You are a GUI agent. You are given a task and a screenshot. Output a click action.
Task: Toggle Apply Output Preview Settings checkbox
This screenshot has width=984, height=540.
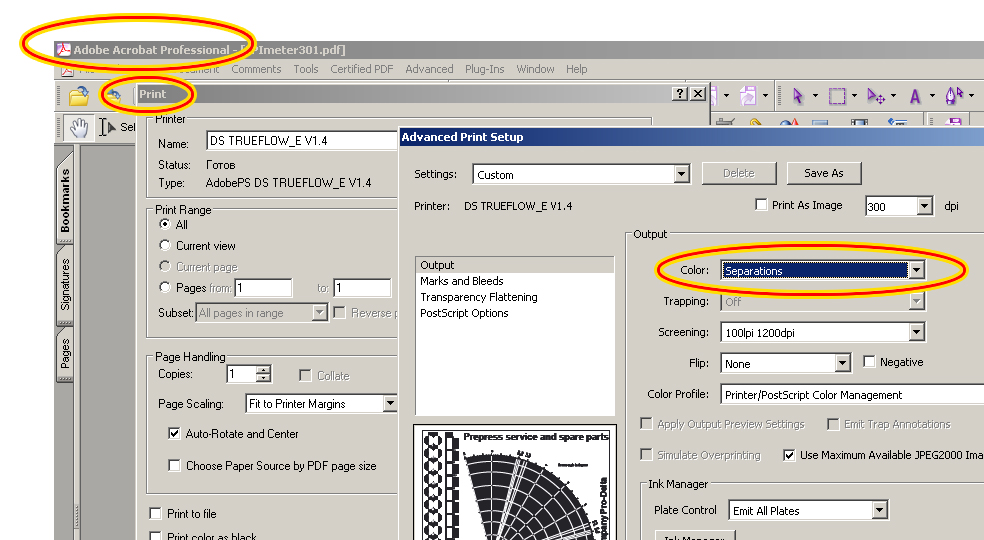click(x=646, y=423)
